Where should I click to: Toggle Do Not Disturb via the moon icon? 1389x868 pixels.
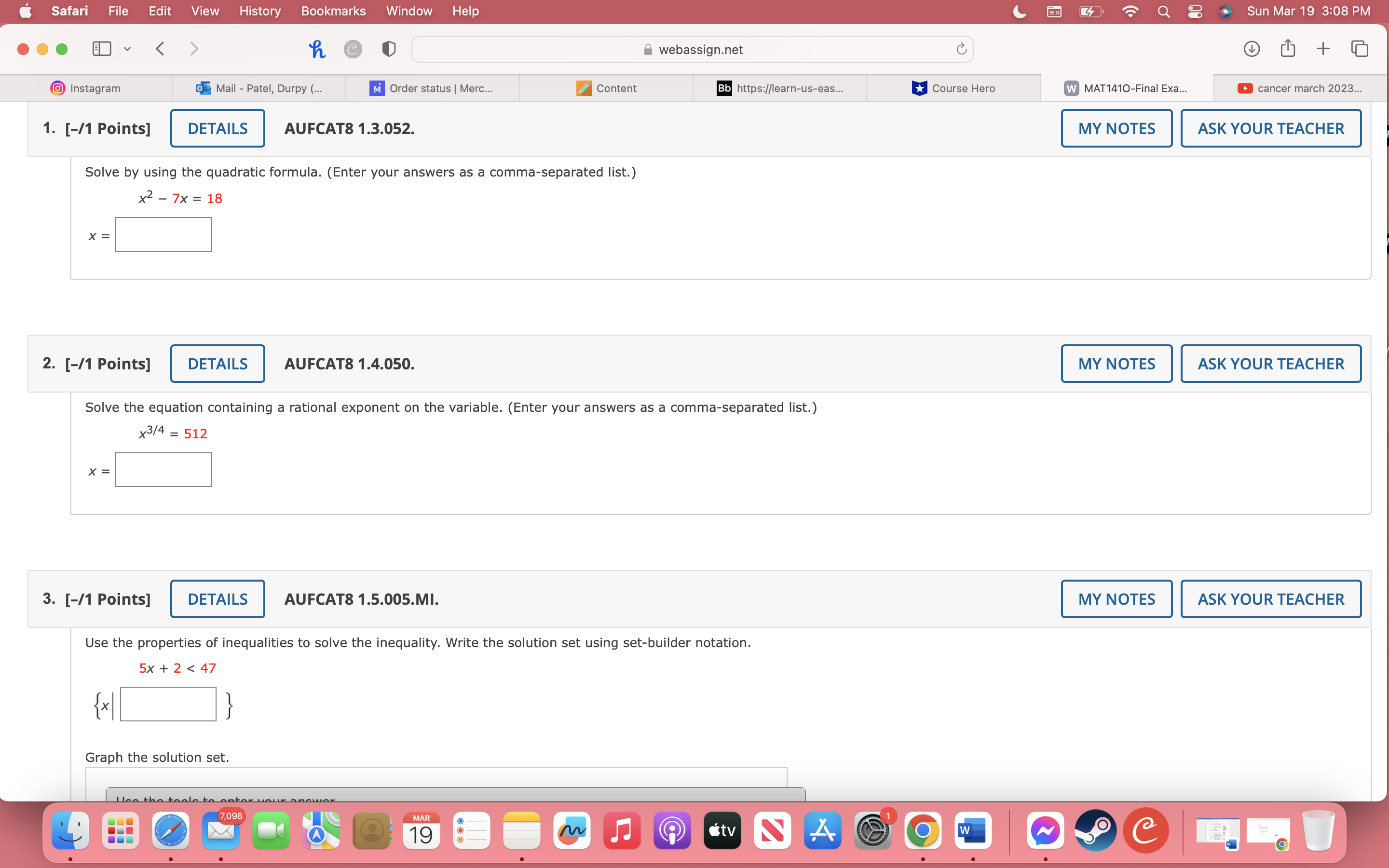point(1020,11)
